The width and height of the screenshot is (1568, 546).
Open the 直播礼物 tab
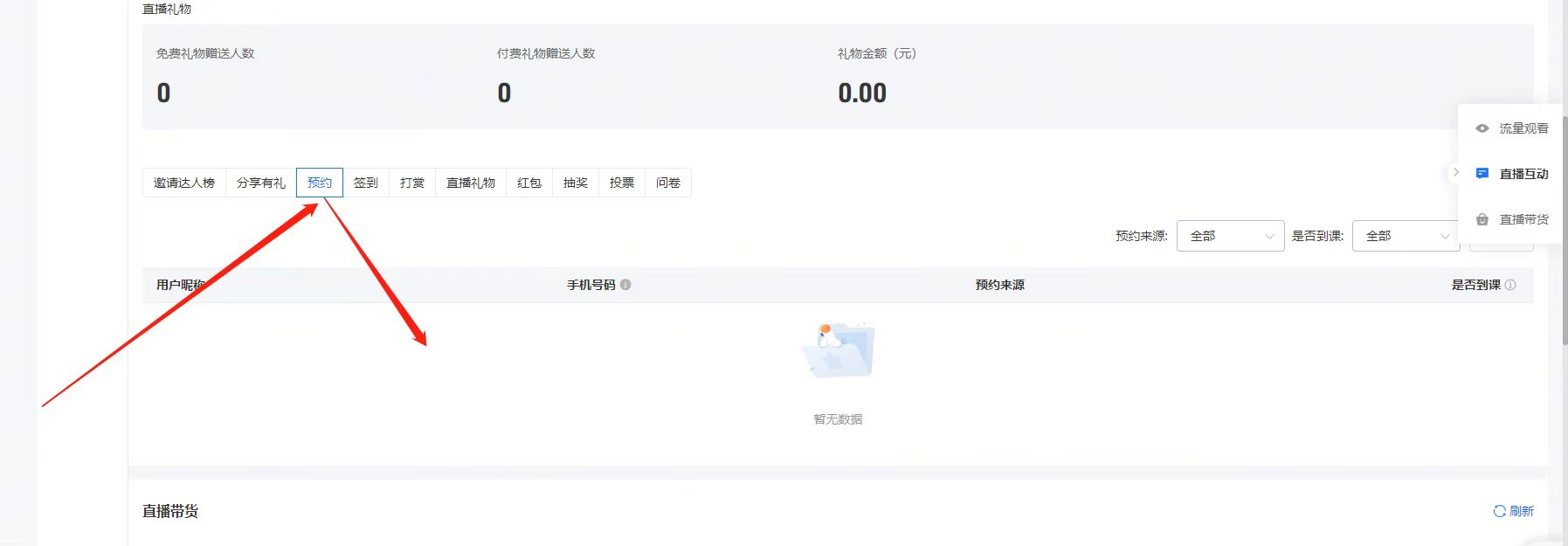(471, 183)
